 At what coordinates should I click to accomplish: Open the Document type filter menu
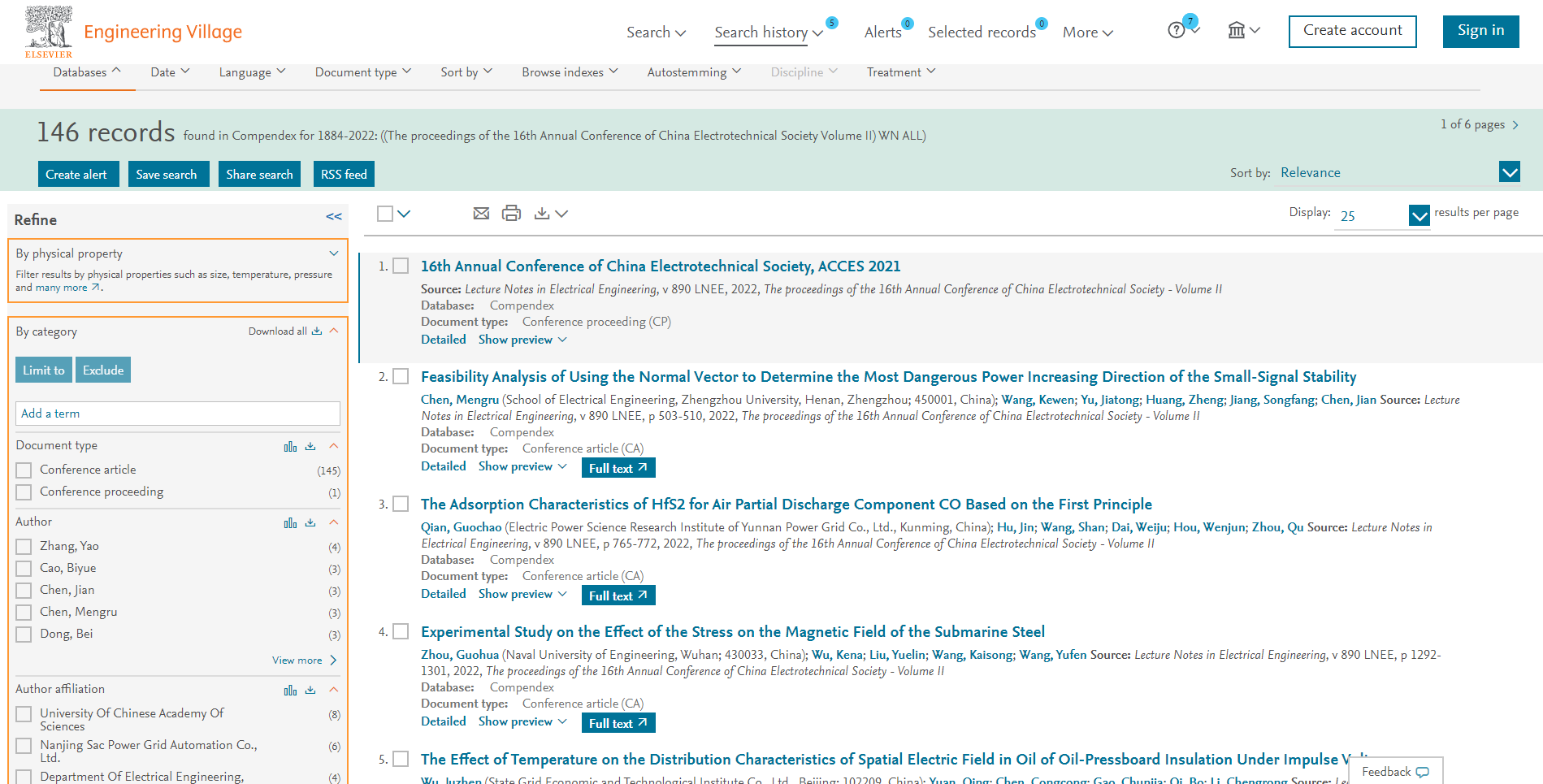[x=362, y=72]
